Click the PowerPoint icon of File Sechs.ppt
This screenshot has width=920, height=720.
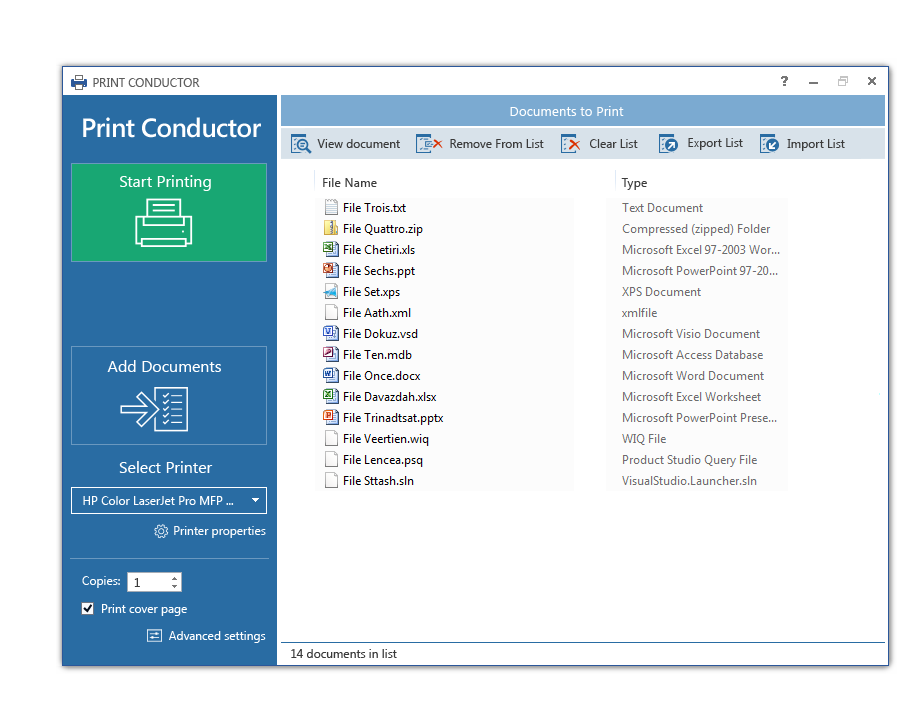[x=330, y=270]
